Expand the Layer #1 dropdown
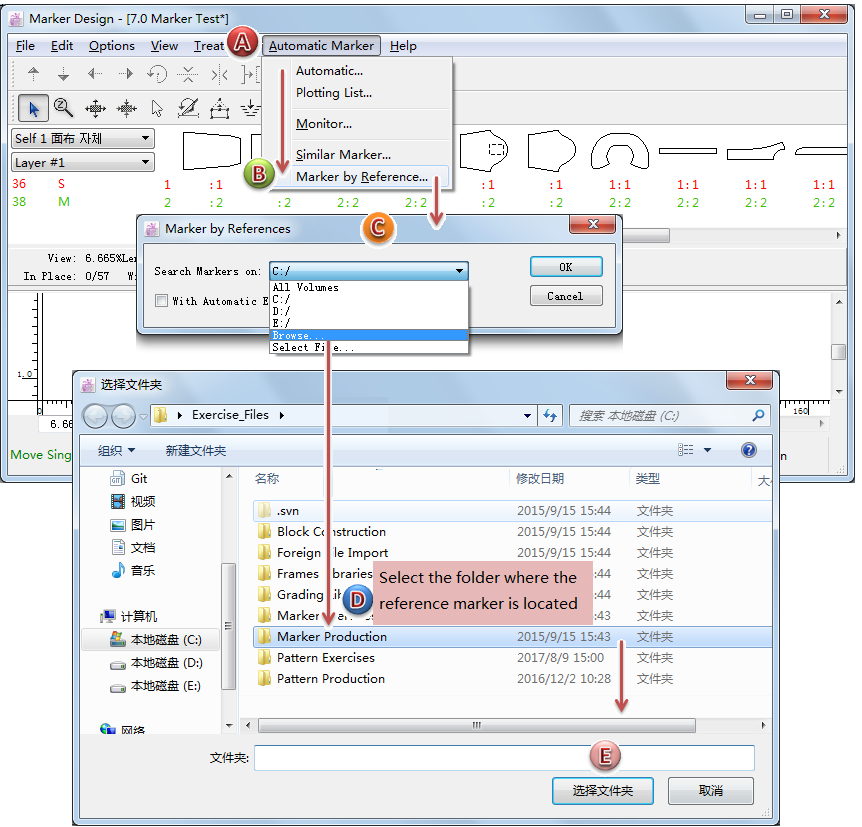The width and height of the screenshot is (862, 827). point(82,162)
